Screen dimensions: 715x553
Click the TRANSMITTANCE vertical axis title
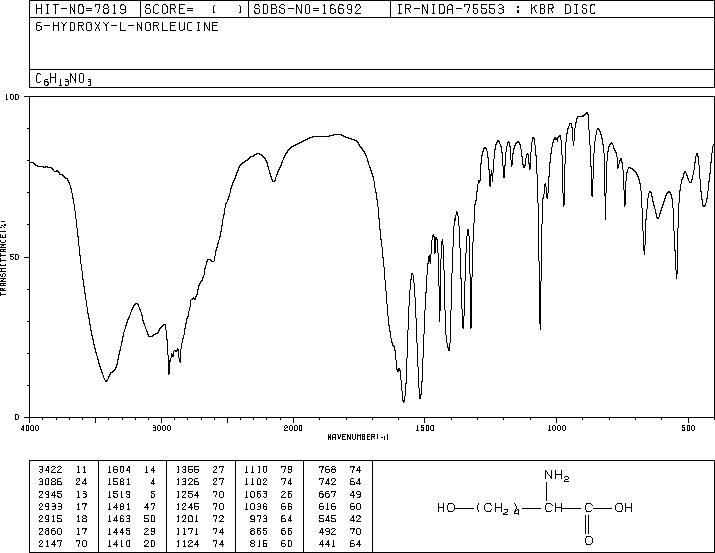[x=3, y=258]
